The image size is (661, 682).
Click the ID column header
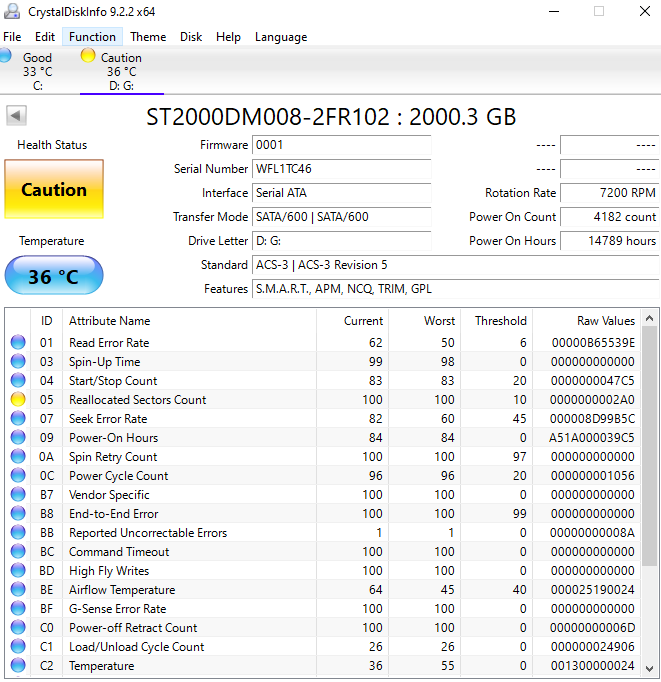47,321
